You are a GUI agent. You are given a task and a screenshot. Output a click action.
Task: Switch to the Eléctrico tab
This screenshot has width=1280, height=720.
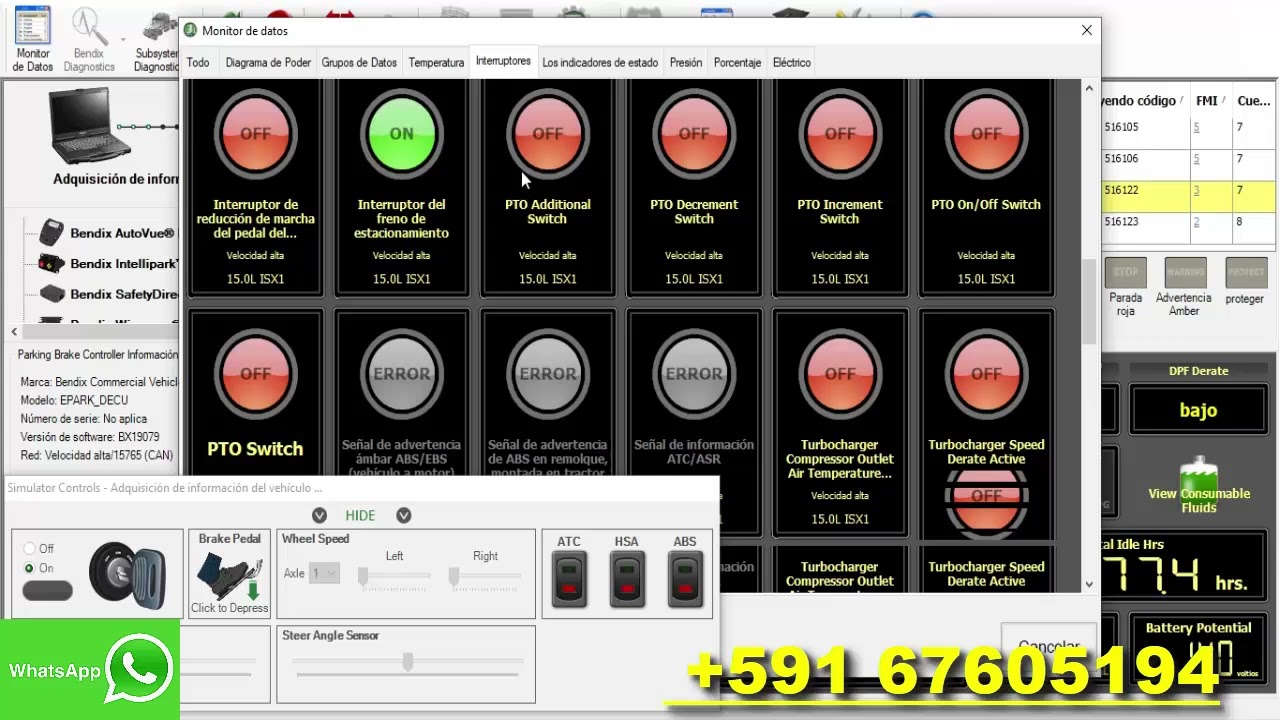[x=792, y=62]
